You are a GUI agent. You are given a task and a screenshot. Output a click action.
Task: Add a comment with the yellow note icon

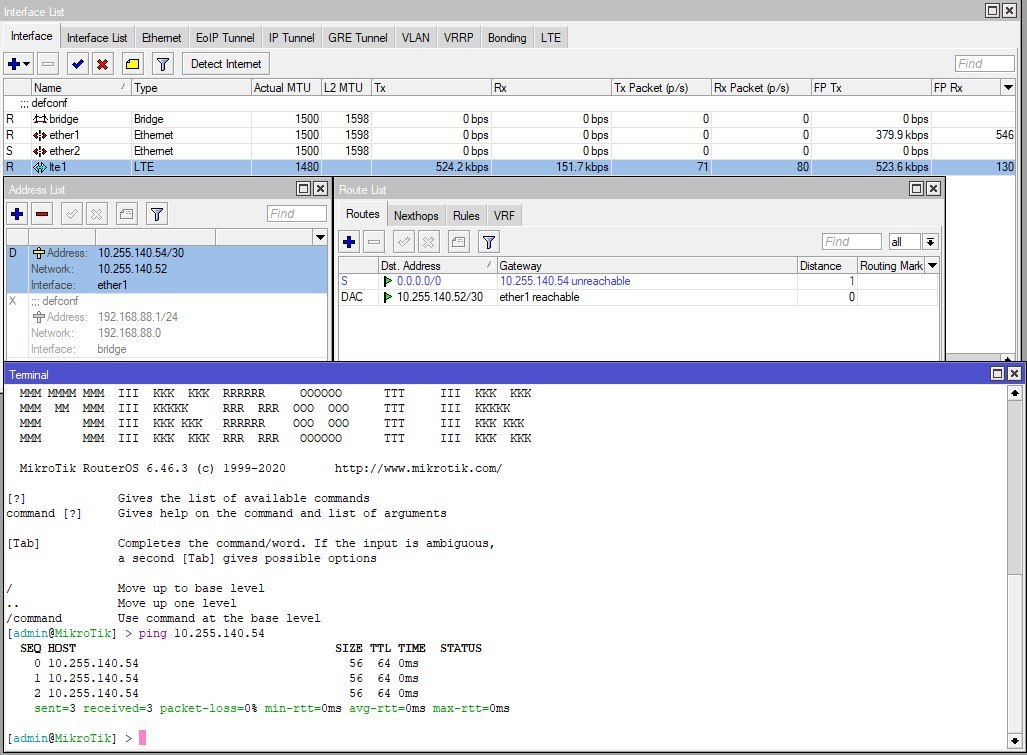pyautogui.click(x=132, y=64)
